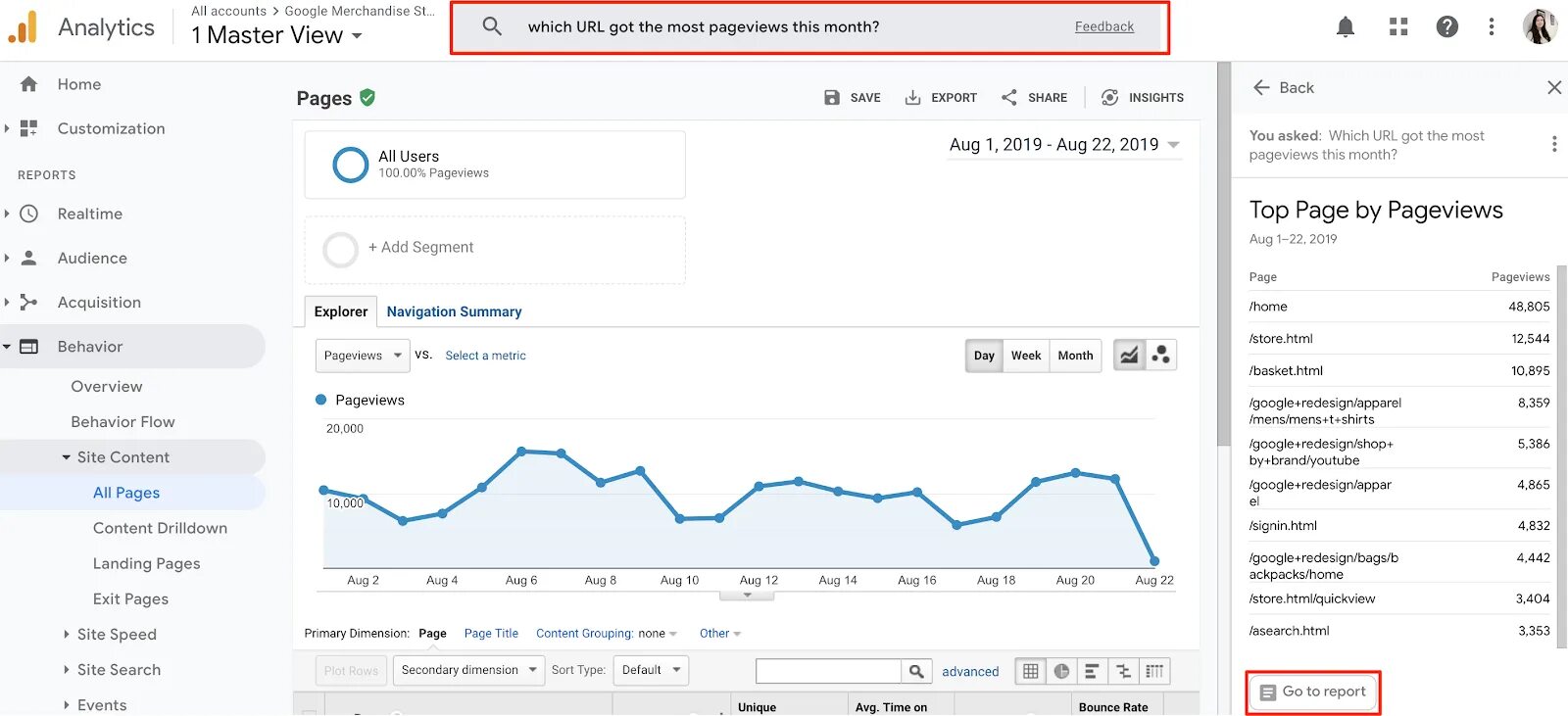Click the table search magnifier icon

916,671
